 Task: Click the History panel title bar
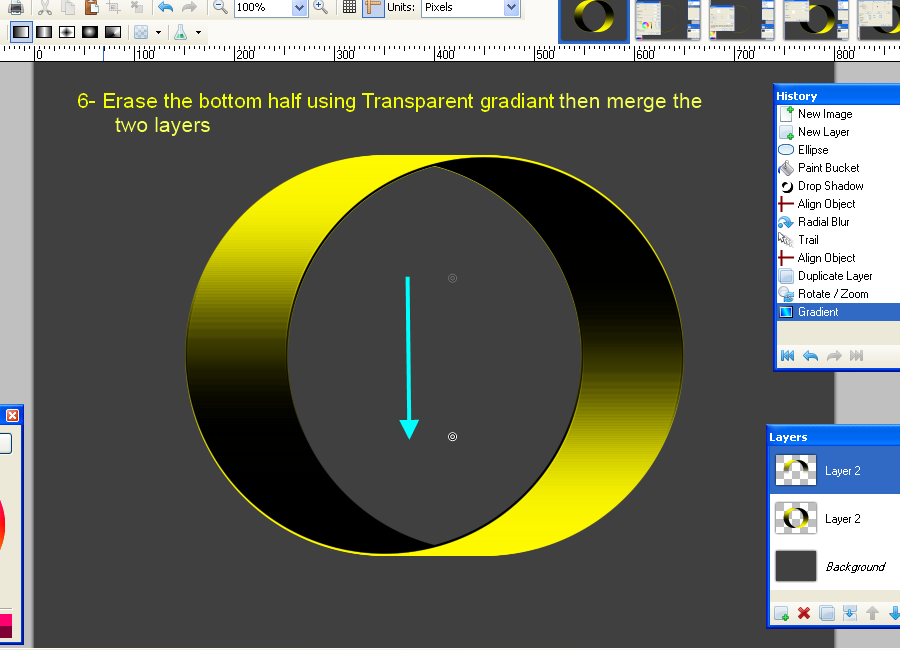coord(837,95)
